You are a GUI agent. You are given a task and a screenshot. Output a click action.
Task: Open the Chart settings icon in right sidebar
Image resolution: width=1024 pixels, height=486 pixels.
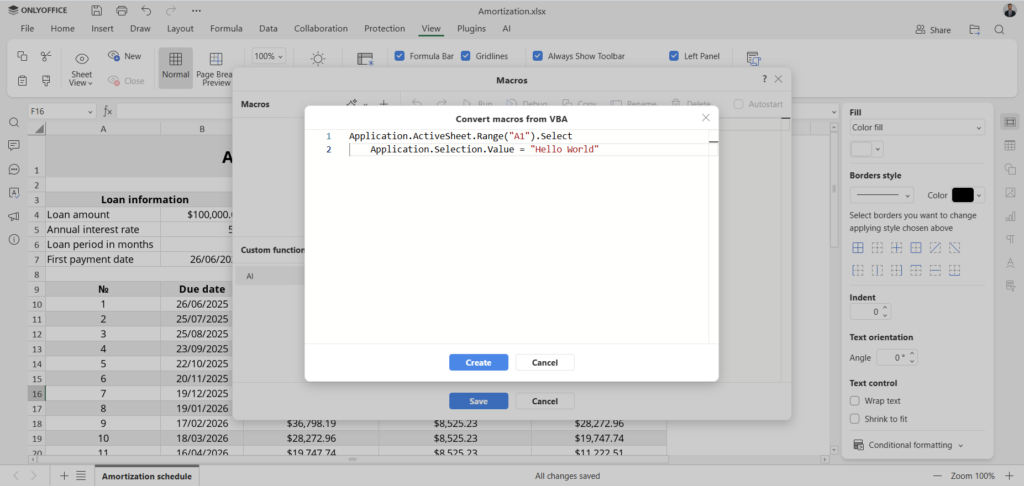pos(1010,216)
